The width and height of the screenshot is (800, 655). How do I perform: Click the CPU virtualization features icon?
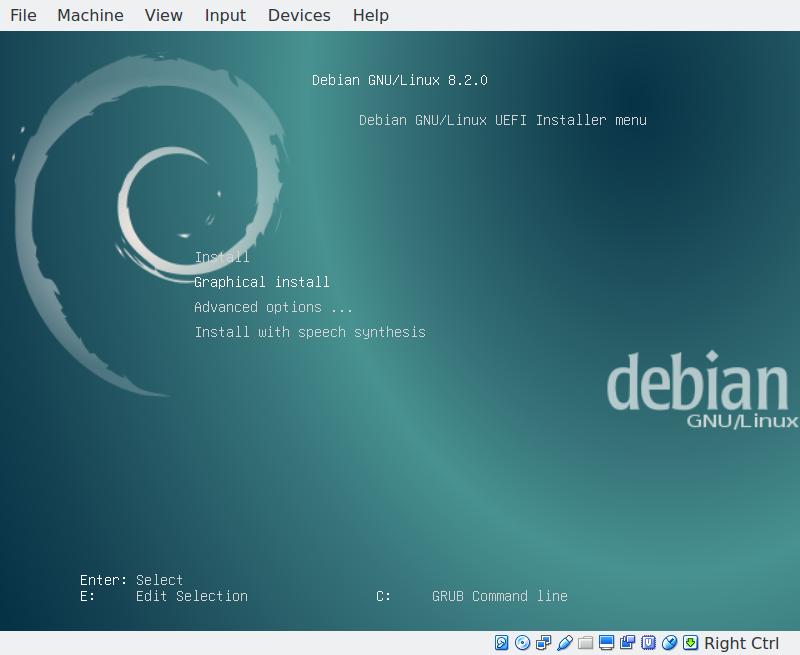point(648,643)
